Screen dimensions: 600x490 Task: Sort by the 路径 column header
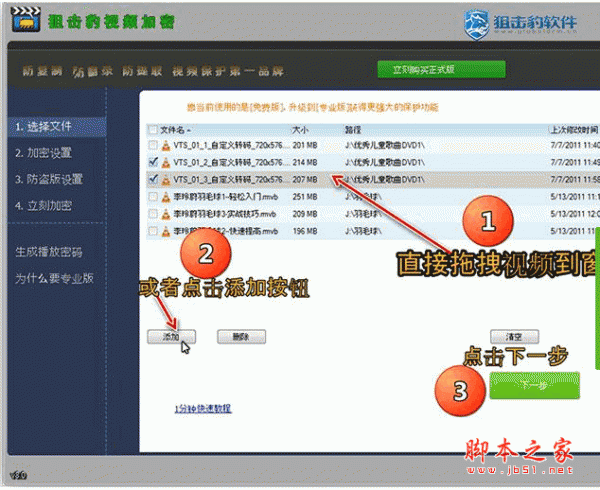click(x=352, y=130)
